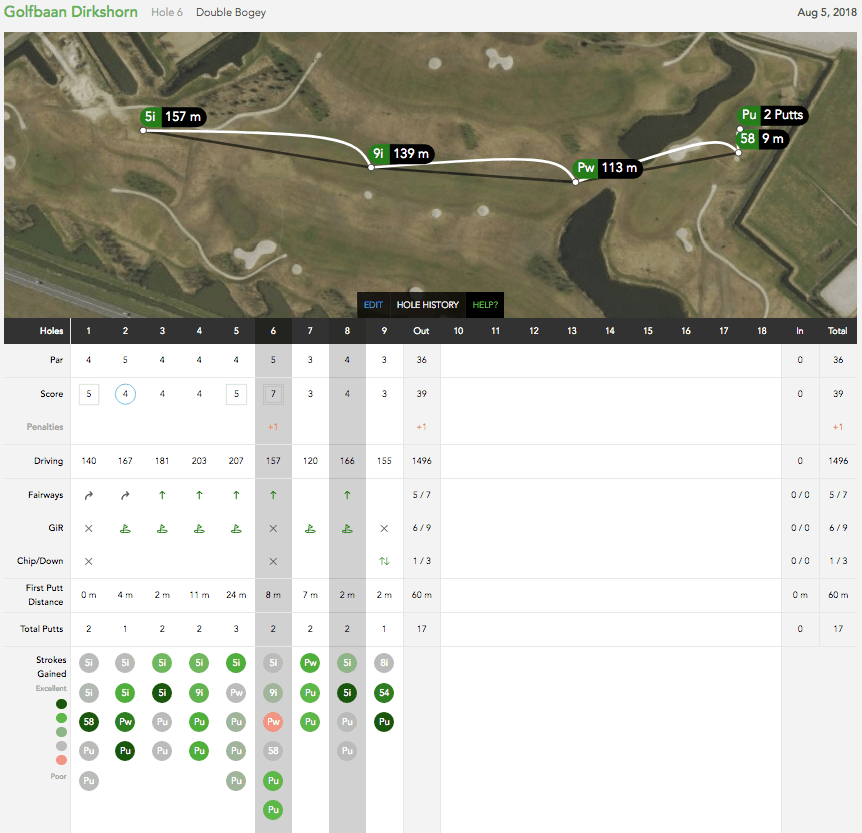Screen dimensions: 862x833
Task: Click hole 5 gray Pw circle
Action: (x=236, y=693)
